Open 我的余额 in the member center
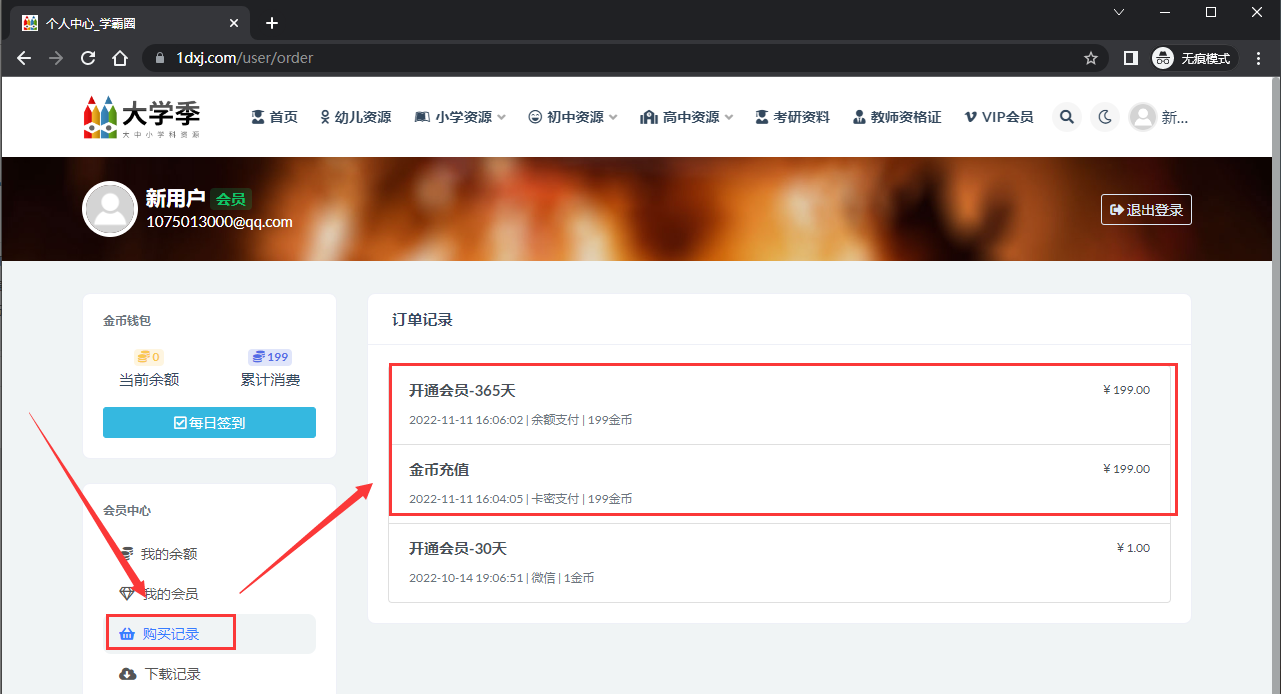Screen dimensions: 1281x694 tap(168, 554)
